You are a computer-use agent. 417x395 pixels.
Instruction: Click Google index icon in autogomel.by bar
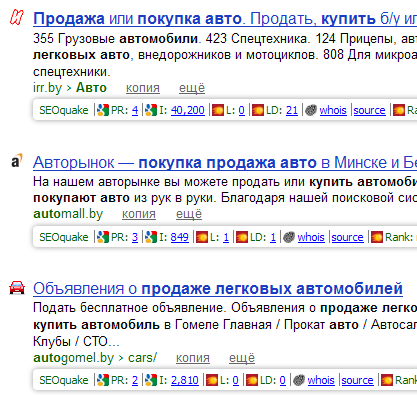pos(151,380)
